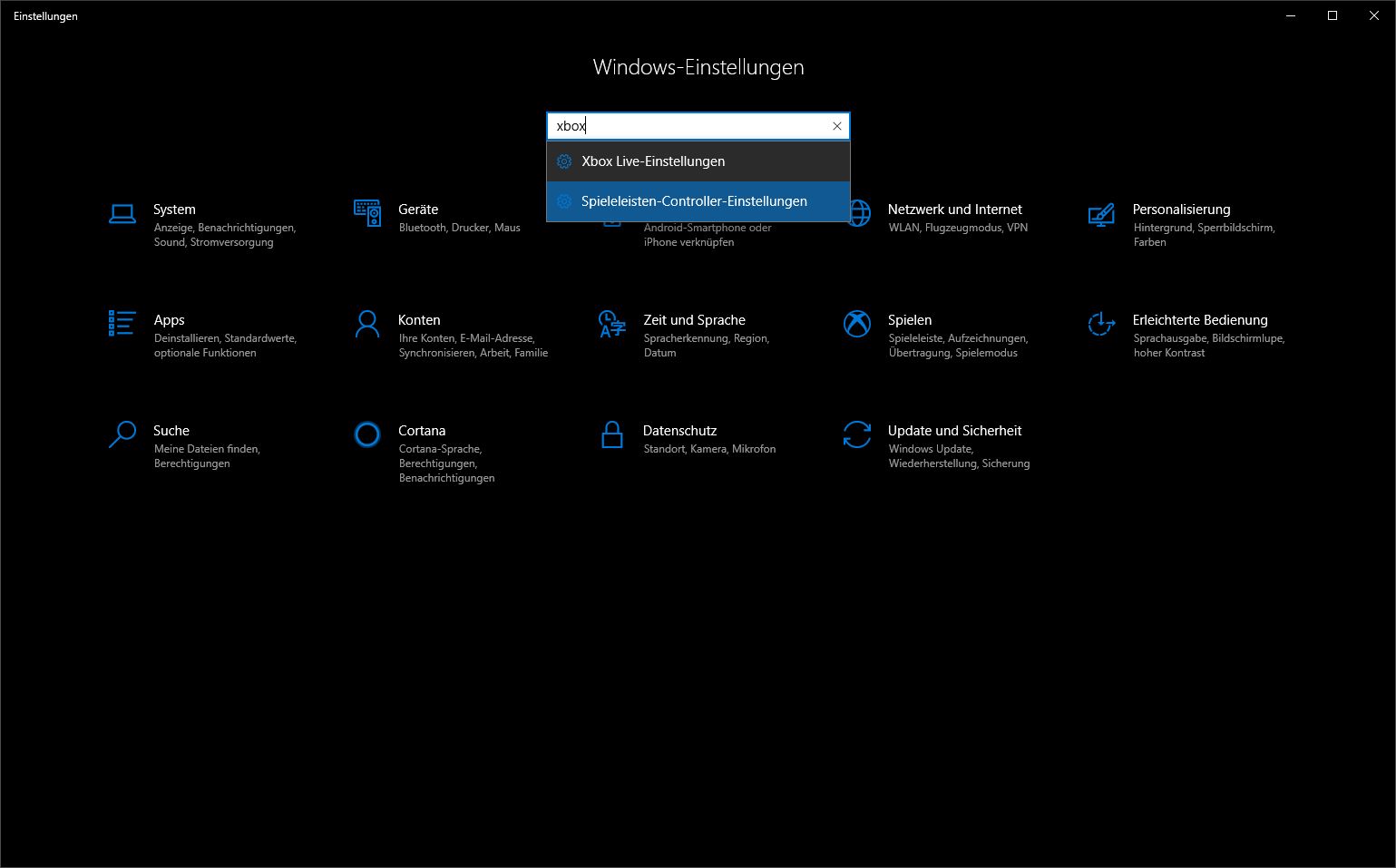Minimize the Einstellungen window
Viewport: 1396px width, 868px height.
1291,15
